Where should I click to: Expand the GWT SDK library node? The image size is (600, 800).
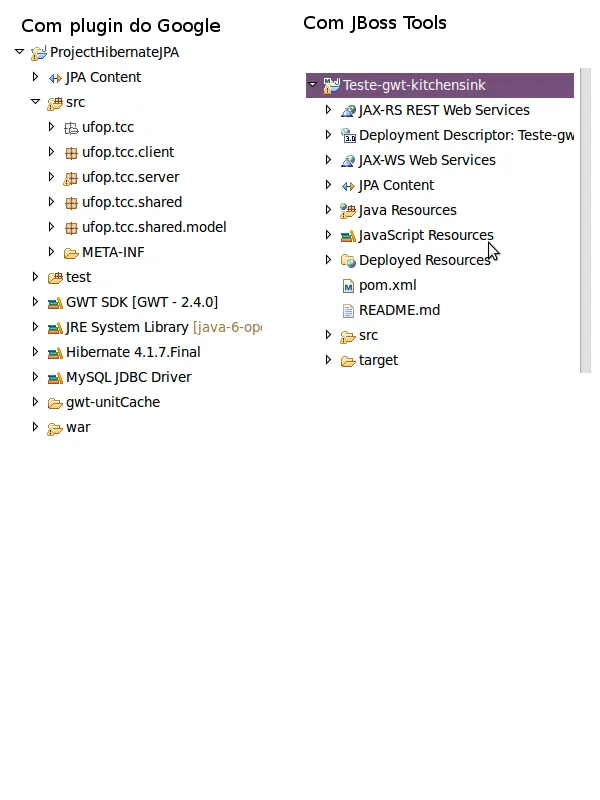coord(35,302)
